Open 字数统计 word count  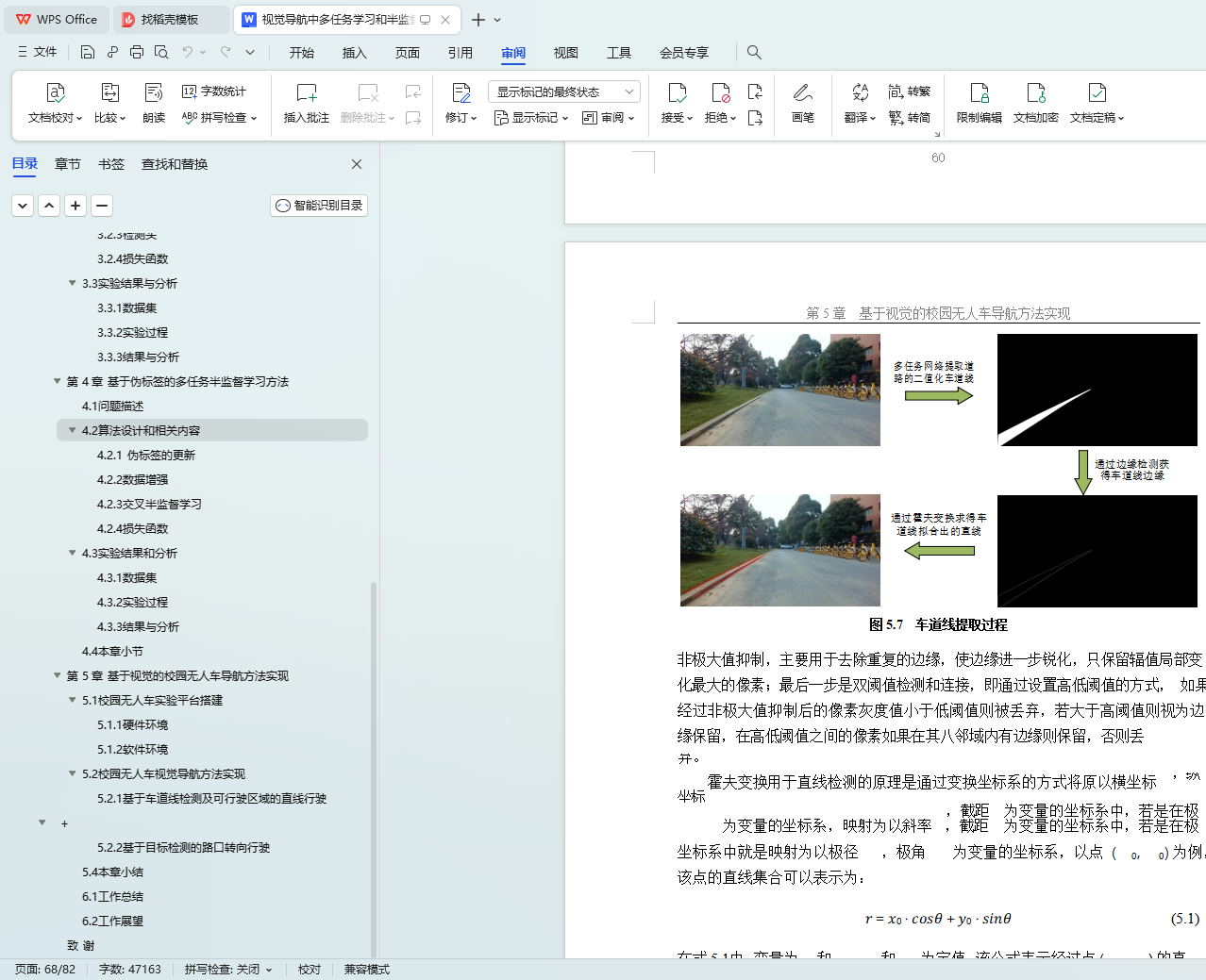click(x=214, y=91)
